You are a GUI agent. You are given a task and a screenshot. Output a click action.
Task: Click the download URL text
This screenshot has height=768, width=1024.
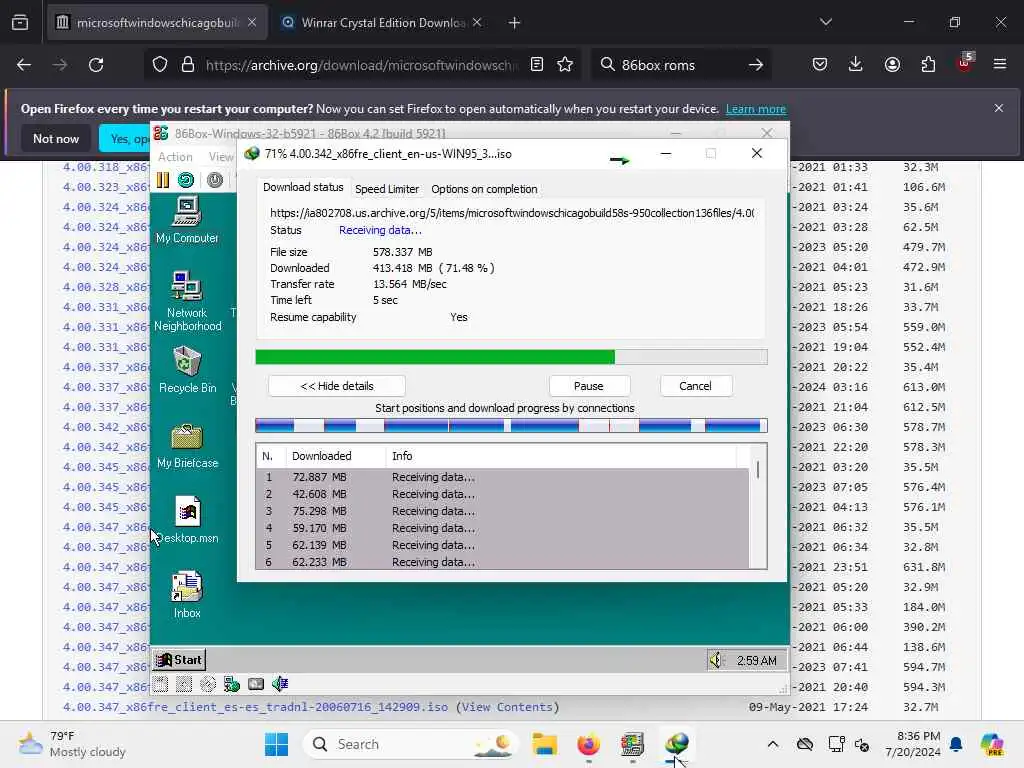tap(512, 213)
